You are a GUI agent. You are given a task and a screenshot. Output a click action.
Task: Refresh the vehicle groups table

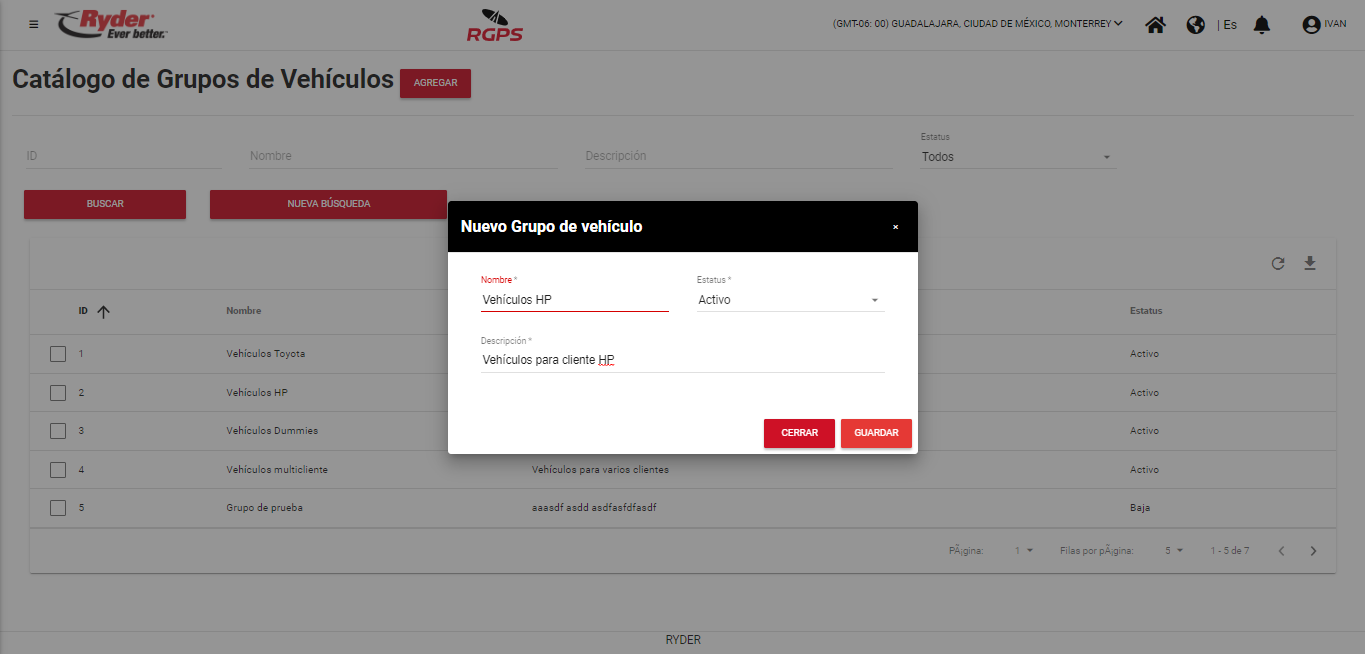(1277, 264)
